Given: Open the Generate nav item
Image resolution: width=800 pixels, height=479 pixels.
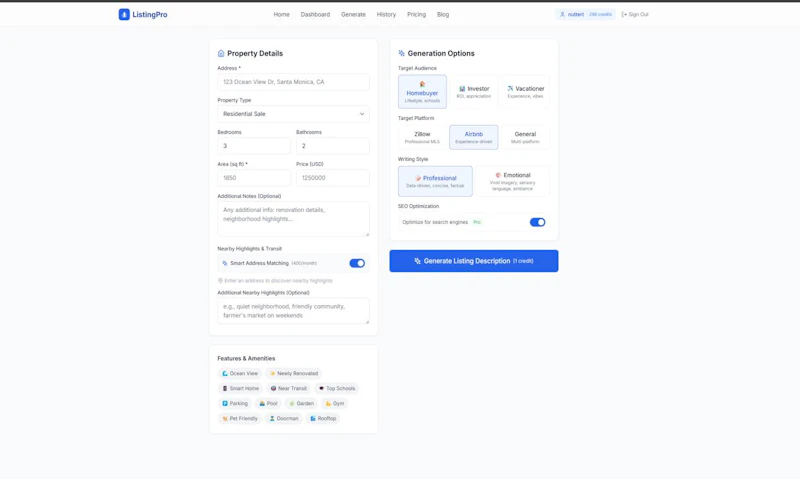Looking at the screenshot, I should 353,14.
